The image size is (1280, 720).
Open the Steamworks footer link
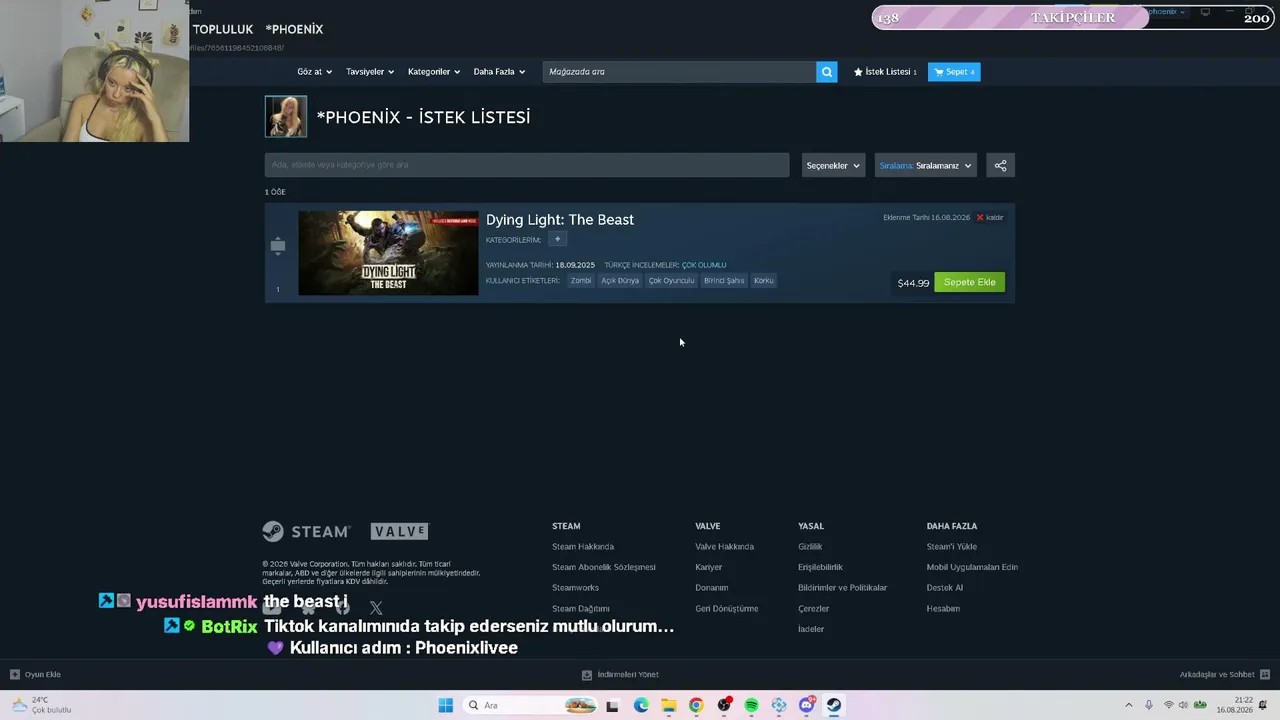(x=575, y=588)
